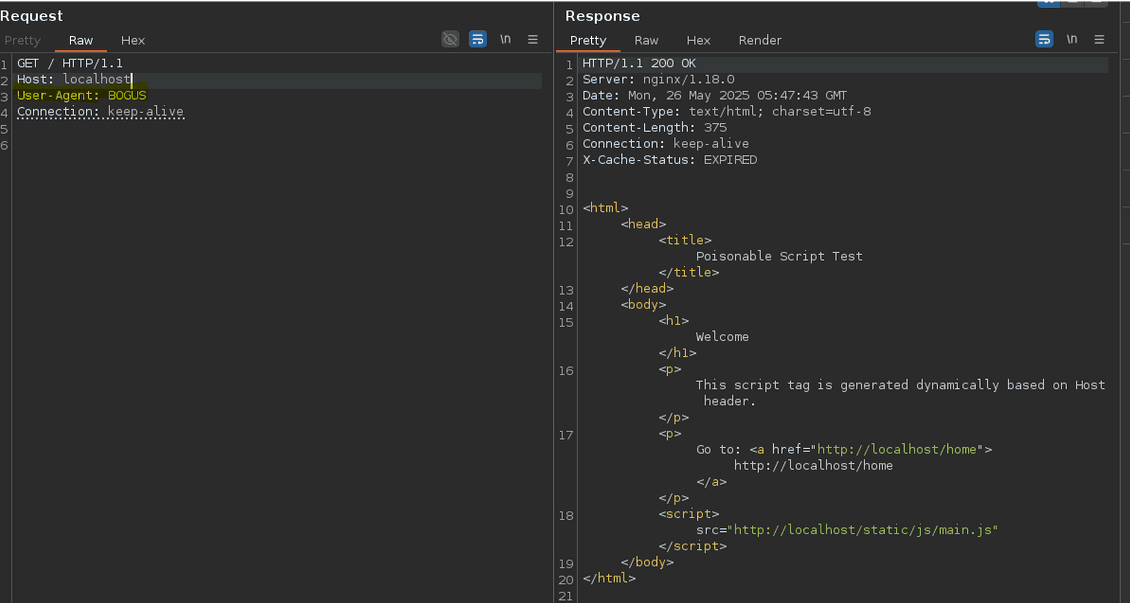This screenshot has width=1130, height=603.
Task: Show non-printable characters in Request panel
Action: coord(506,39)
